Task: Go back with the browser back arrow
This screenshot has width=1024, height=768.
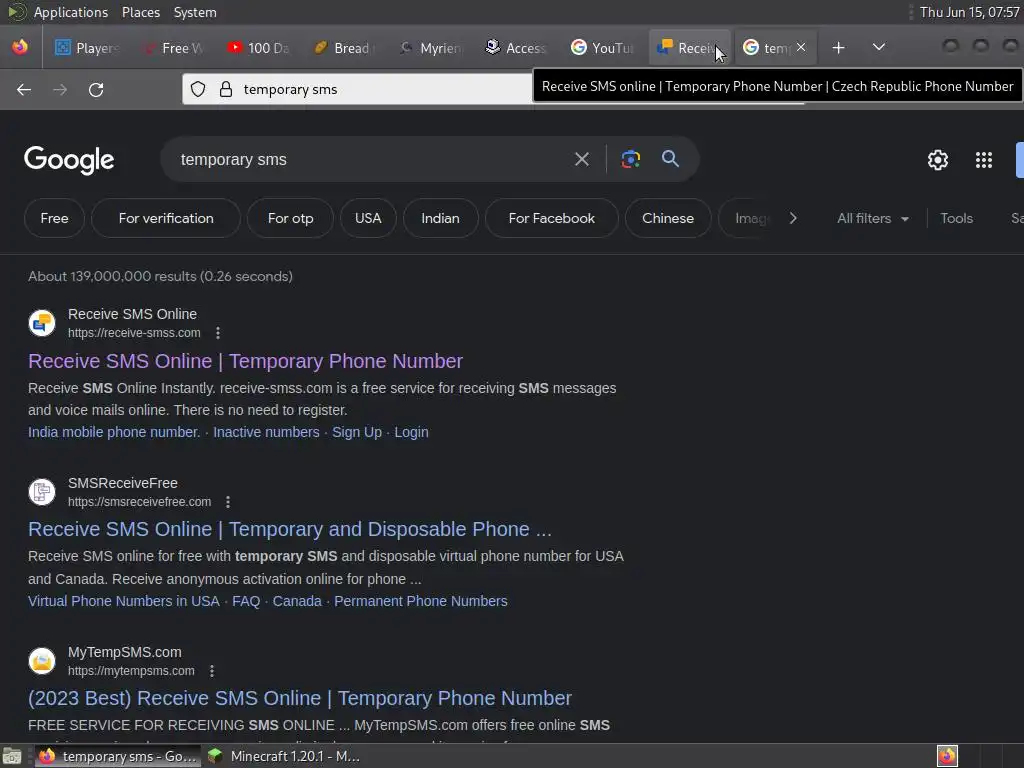Action: [24, 89]
